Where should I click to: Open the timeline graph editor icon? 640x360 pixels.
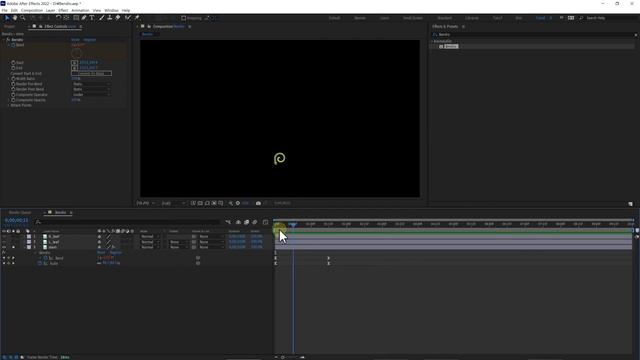[266, 222]
